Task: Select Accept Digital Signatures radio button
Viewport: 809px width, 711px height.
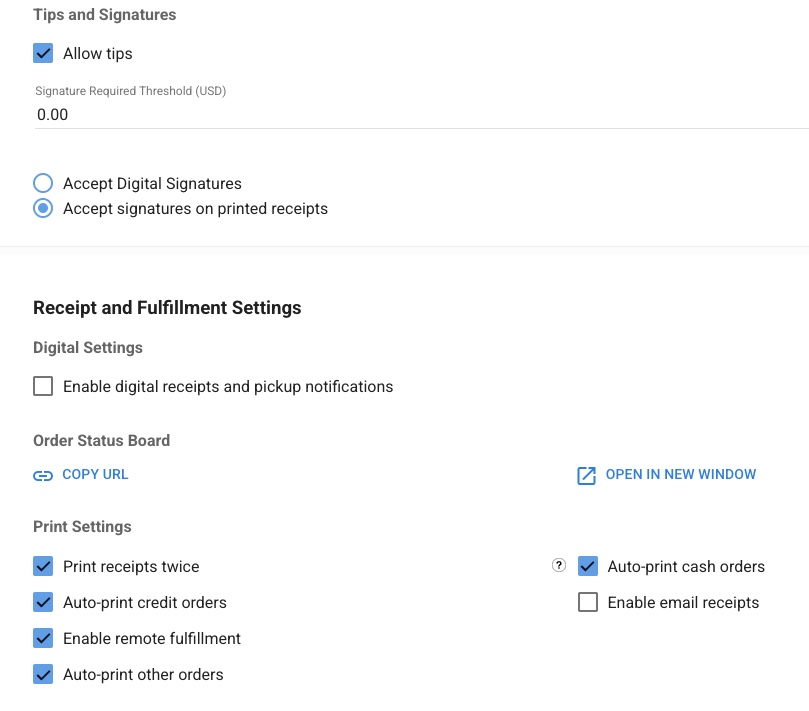Action: [x=43, y=183]
